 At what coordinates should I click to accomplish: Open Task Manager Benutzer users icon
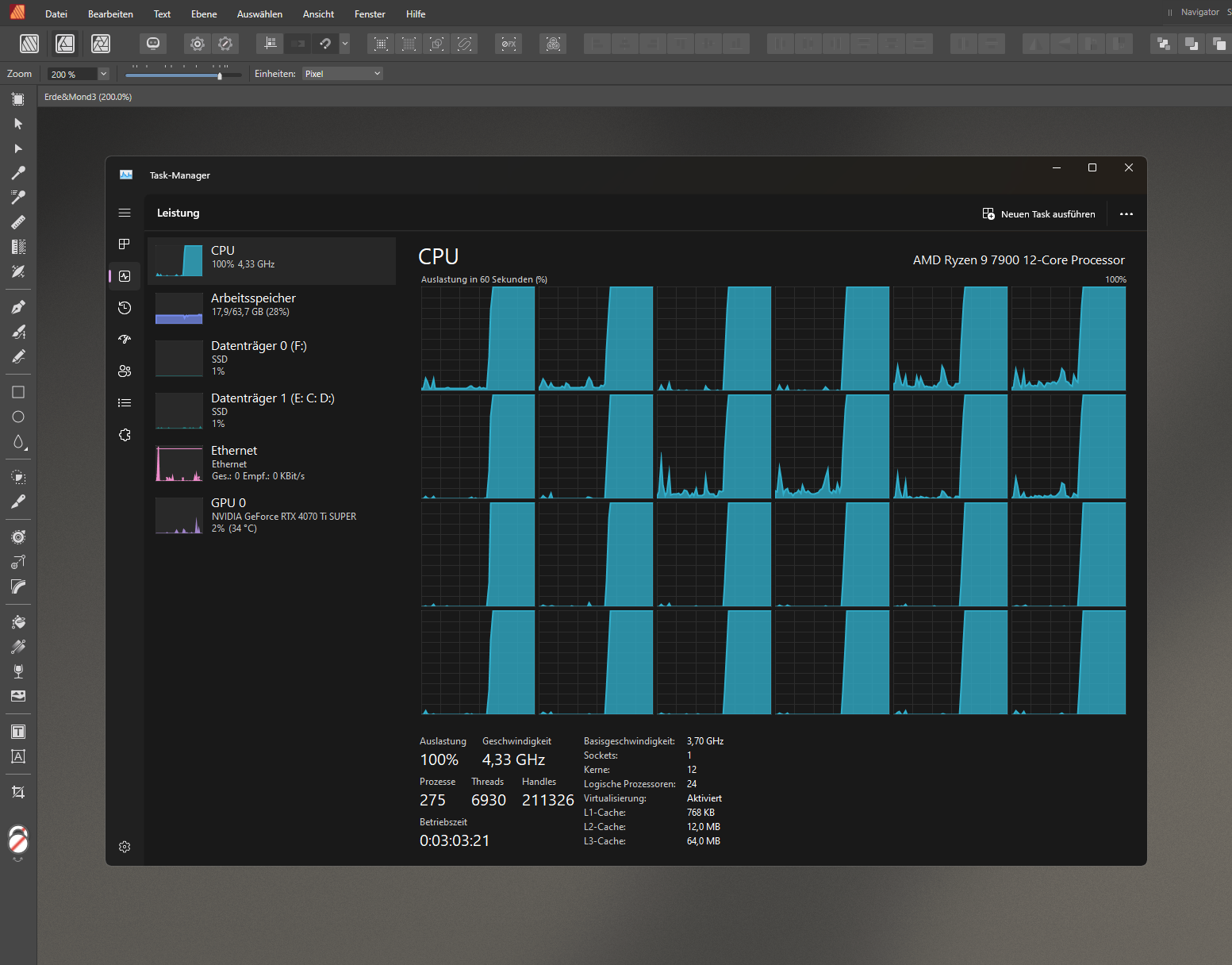[125, 371]
